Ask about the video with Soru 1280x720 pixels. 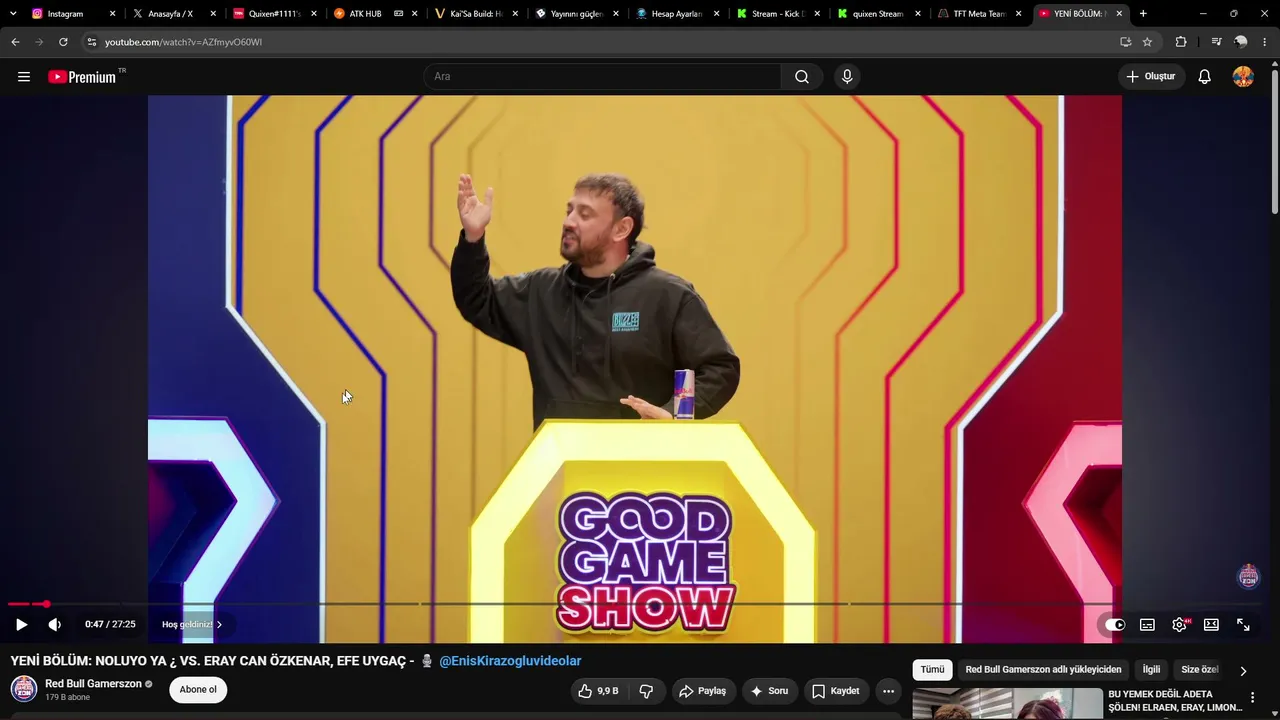click(769, 691)
